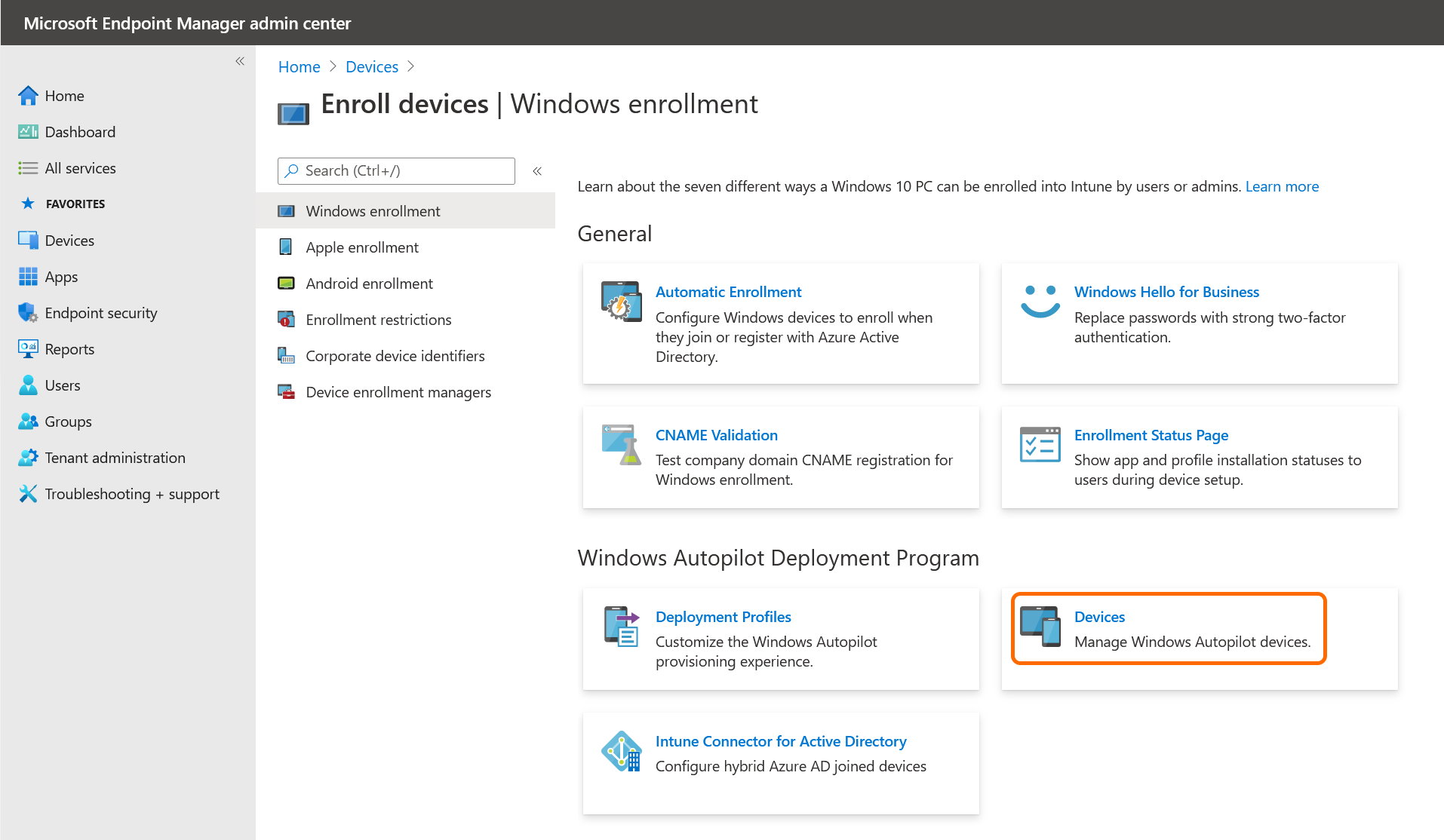Expand breadcrumb chevron after Devices
1444x840 pixels.
click(410, 66)
